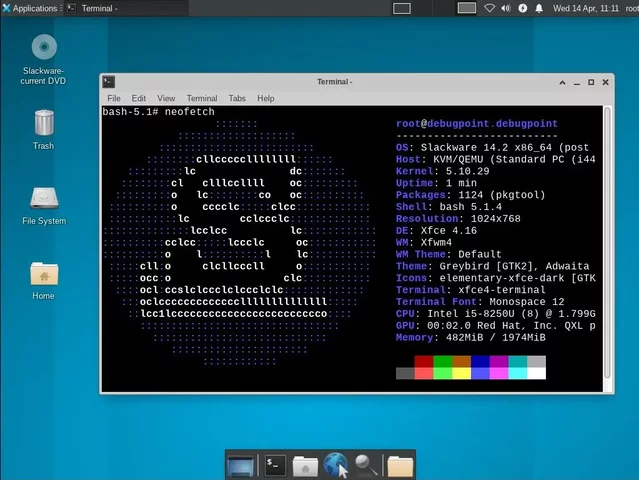Open the File menu in Terminal

[x=114, y=98]
